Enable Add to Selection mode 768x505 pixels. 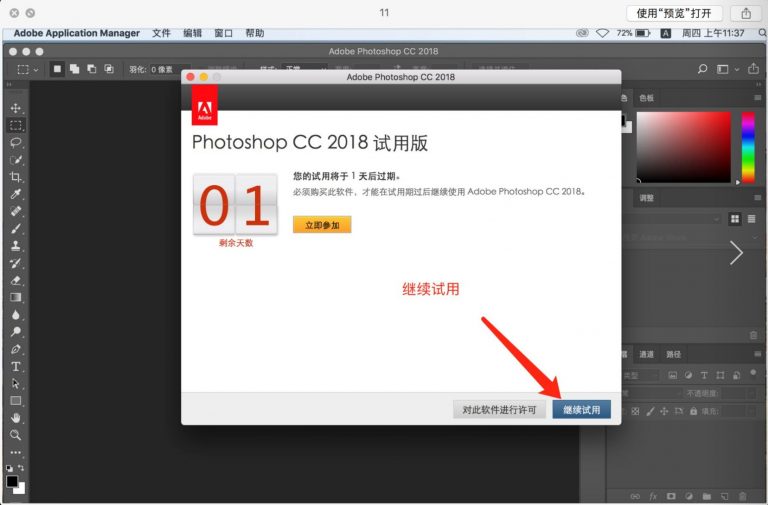74,69
